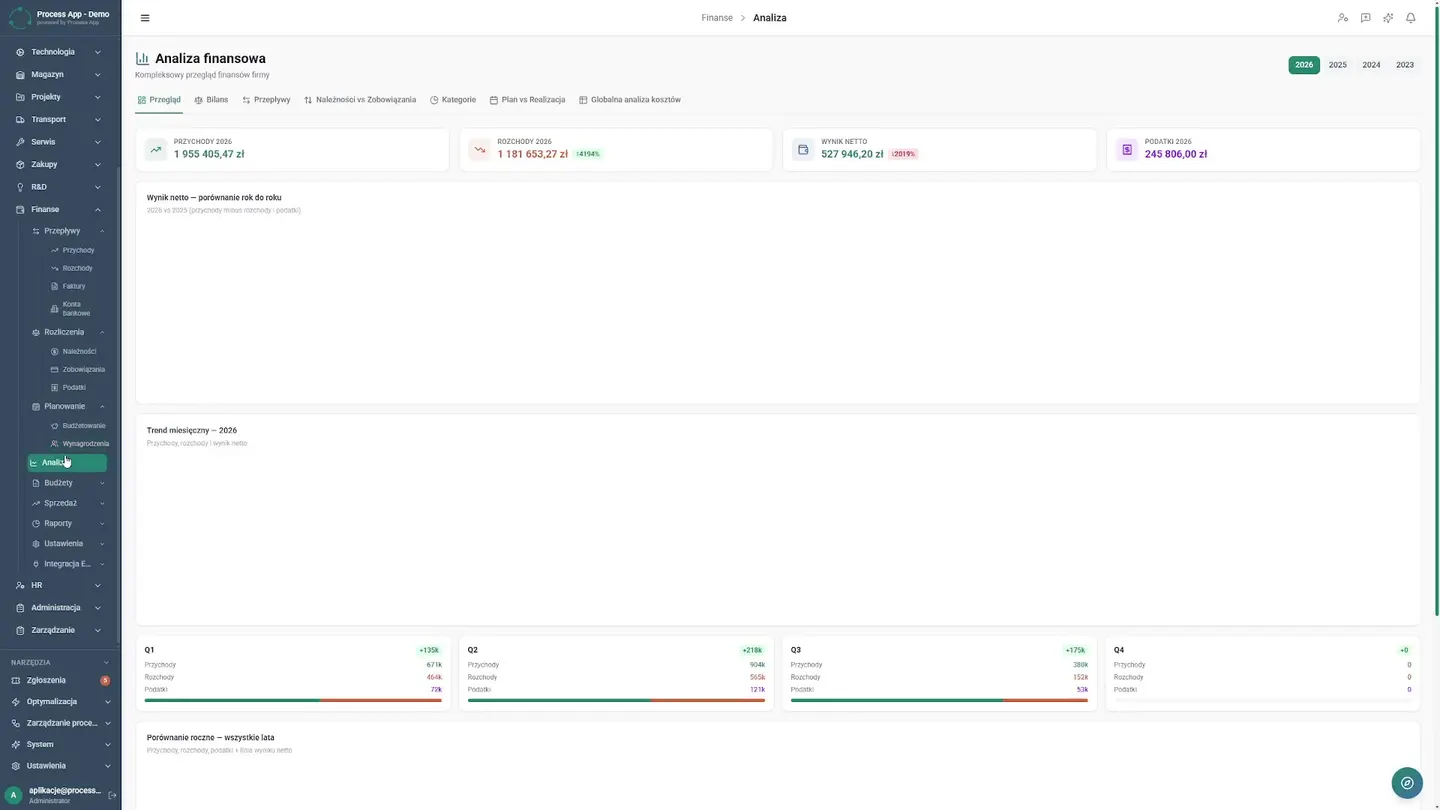Click the Q1 green-orange progress bar

pyautogui.click(x=293, y=700)
